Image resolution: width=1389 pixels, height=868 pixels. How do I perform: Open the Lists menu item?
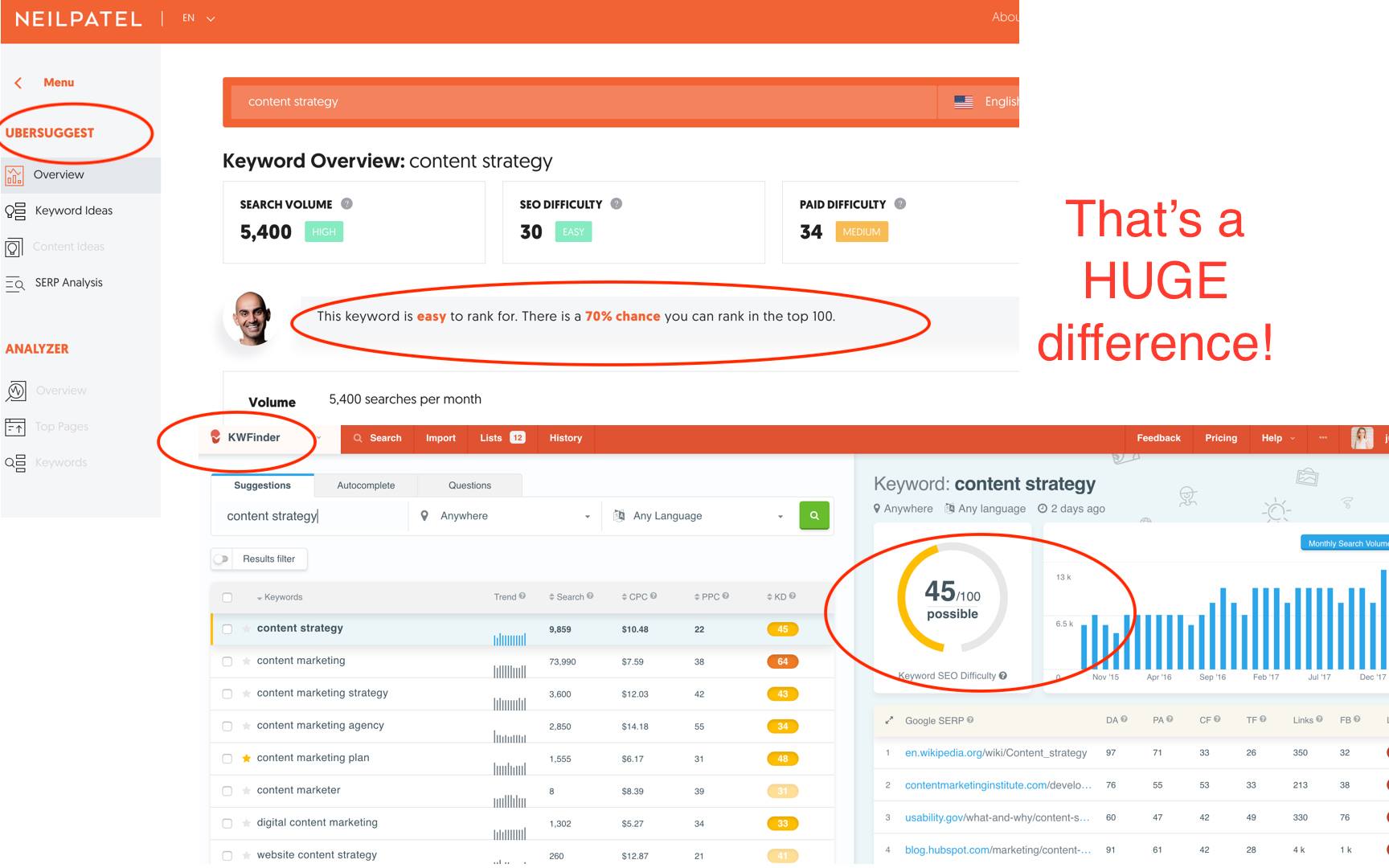502,438
